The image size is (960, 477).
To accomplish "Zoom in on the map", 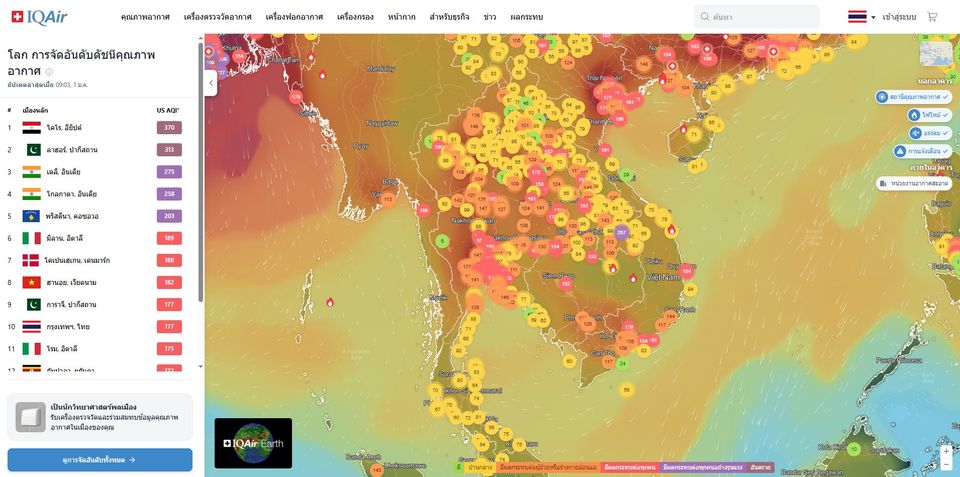I will click(x=946, y=451).
